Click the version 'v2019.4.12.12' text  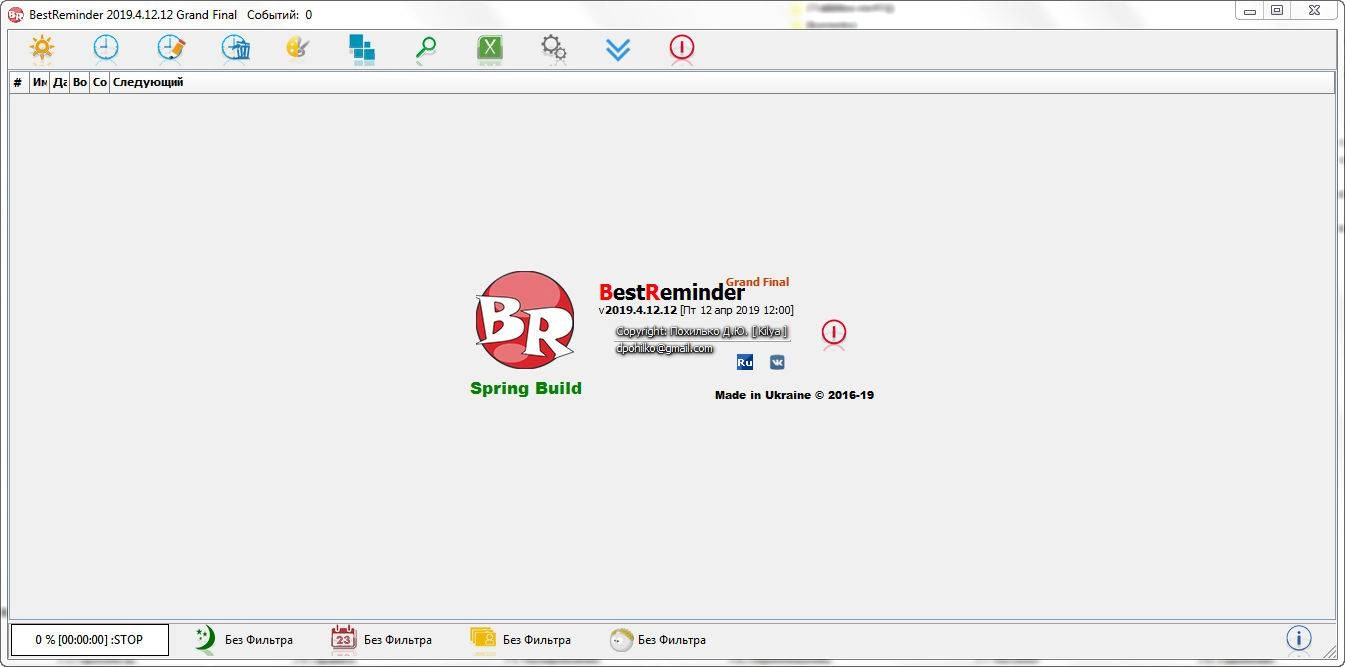coord(638,310)
